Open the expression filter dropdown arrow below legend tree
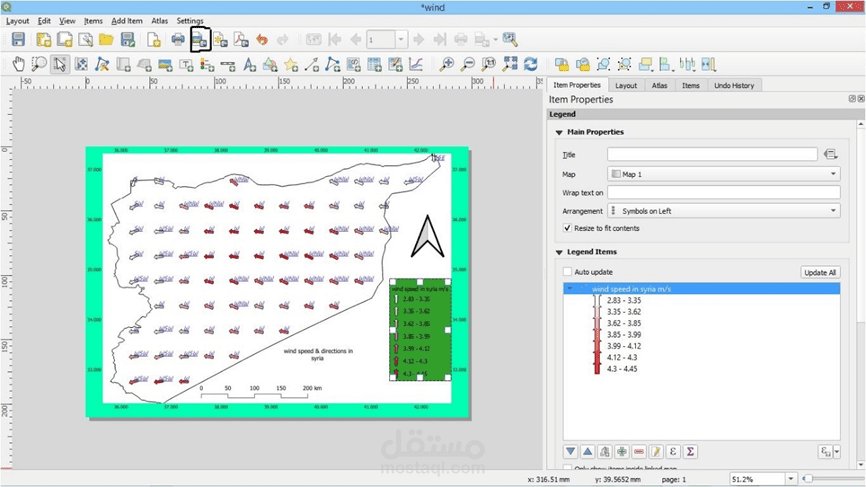Viewport: 866px width, 487px height. [837, 452]
